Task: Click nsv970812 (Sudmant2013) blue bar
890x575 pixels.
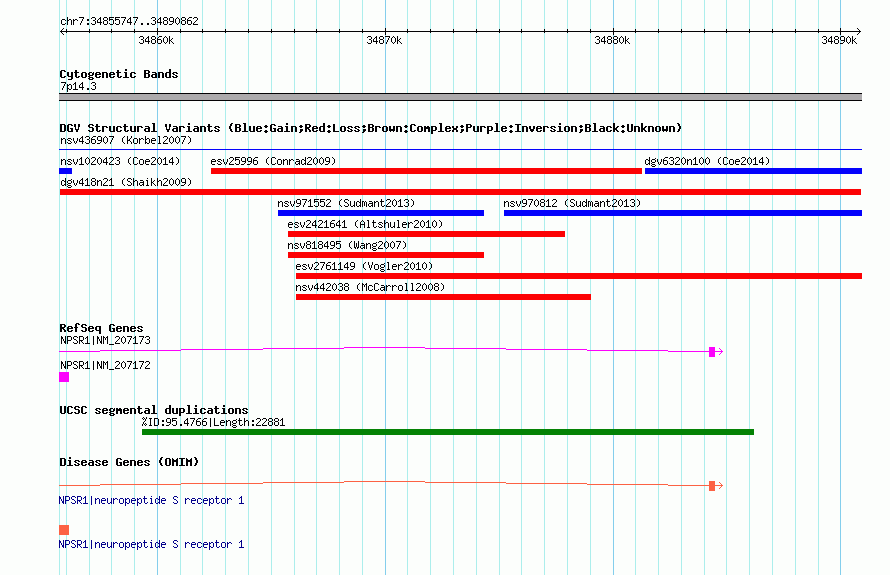Action: point(683,213)
